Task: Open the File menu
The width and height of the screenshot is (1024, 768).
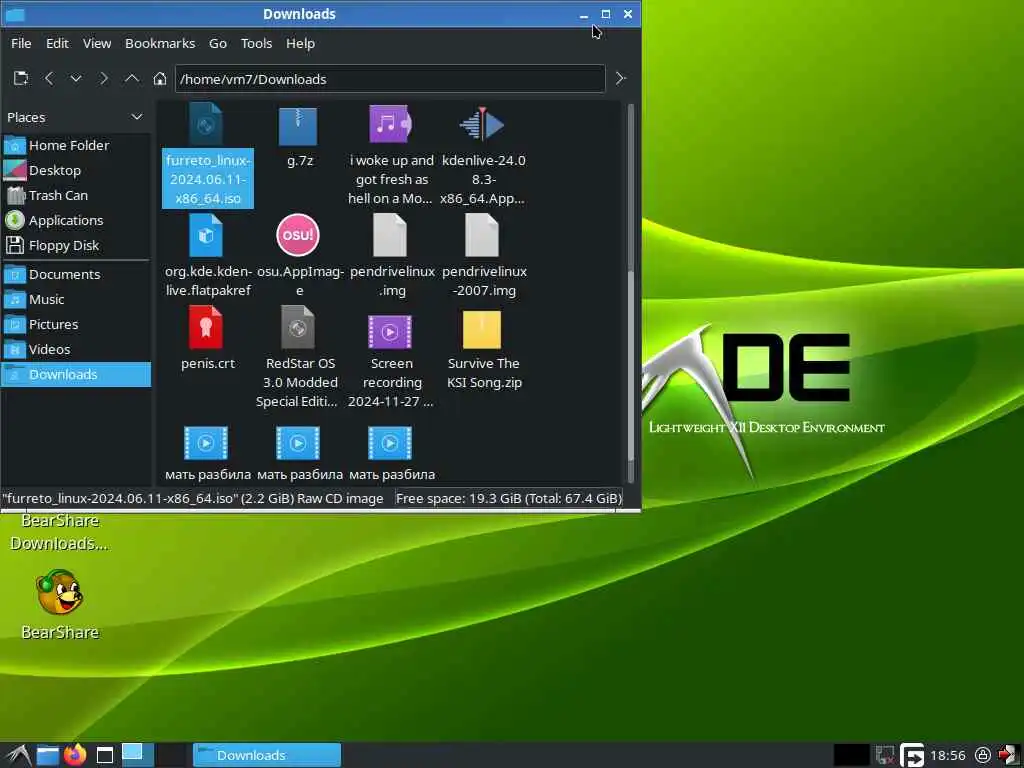Action: (21, 43)
